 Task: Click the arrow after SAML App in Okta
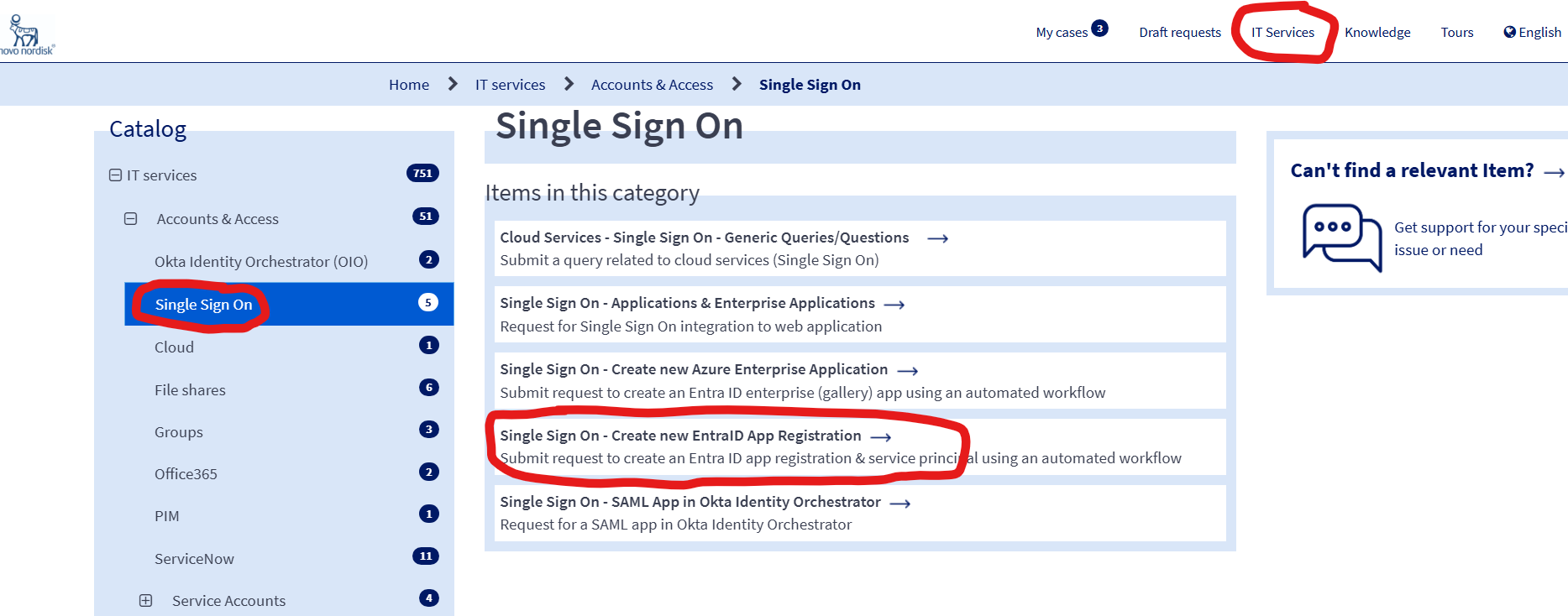coord(899,504)
